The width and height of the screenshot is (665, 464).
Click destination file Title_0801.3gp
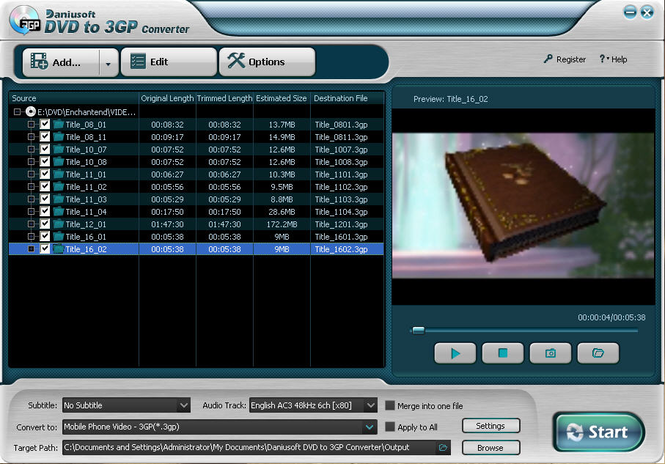[341, 125]
